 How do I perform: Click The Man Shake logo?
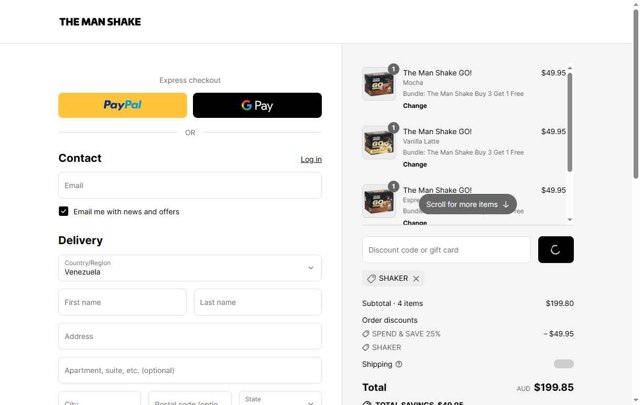100,22
